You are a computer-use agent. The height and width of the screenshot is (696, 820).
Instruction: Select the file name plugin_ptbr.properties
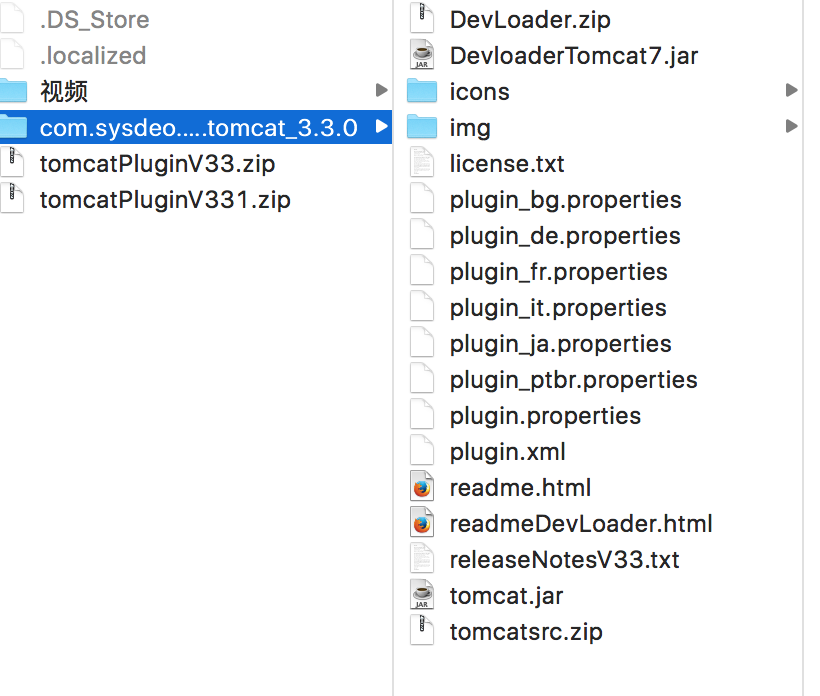pos(574,382)
